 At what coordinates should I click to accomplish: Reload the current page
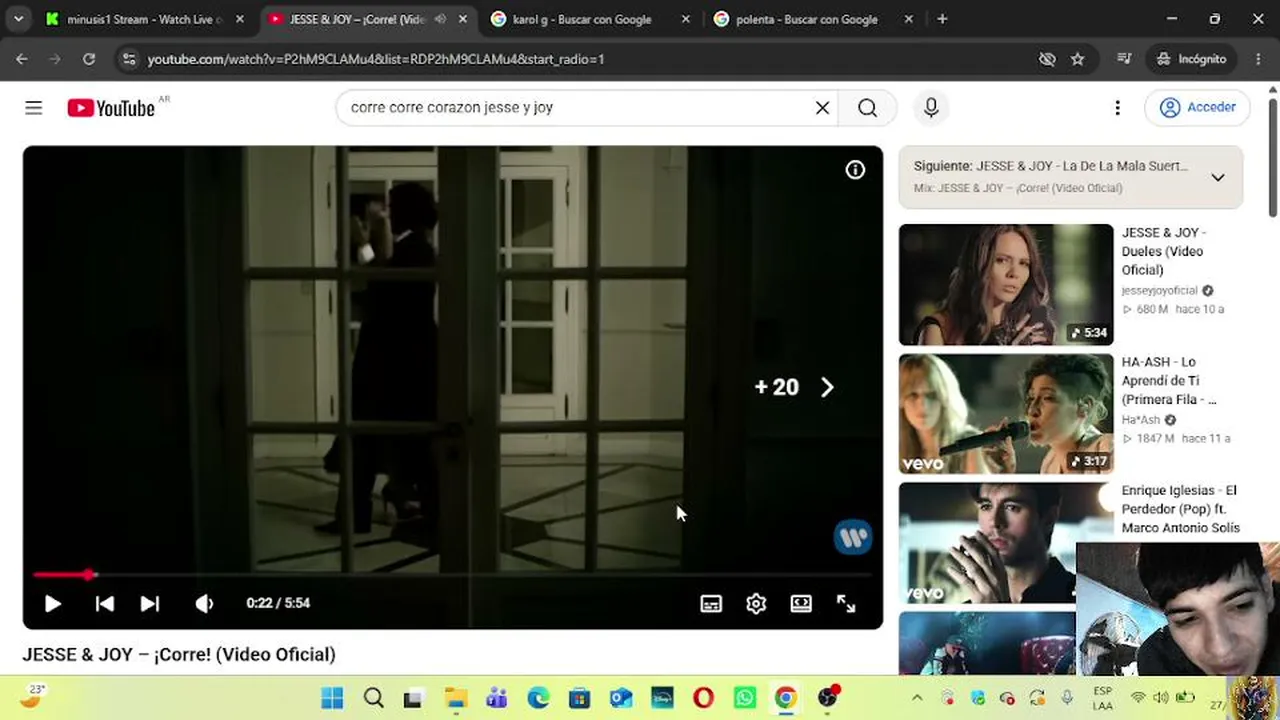pyautogui.click(x=89, y=59)
